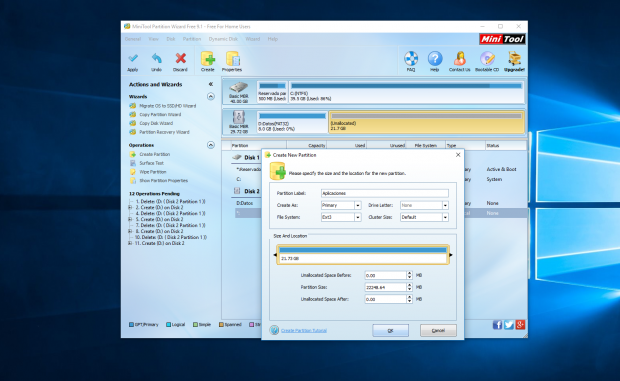The image size is (620, 381).
Task: Click the Partition Label input field
Action: 385,193
